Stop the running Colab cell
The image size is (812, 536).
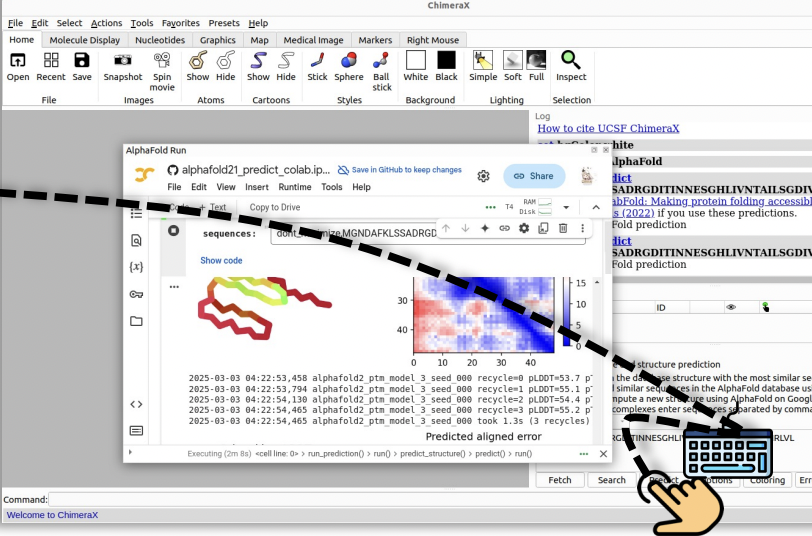[173, 230]
